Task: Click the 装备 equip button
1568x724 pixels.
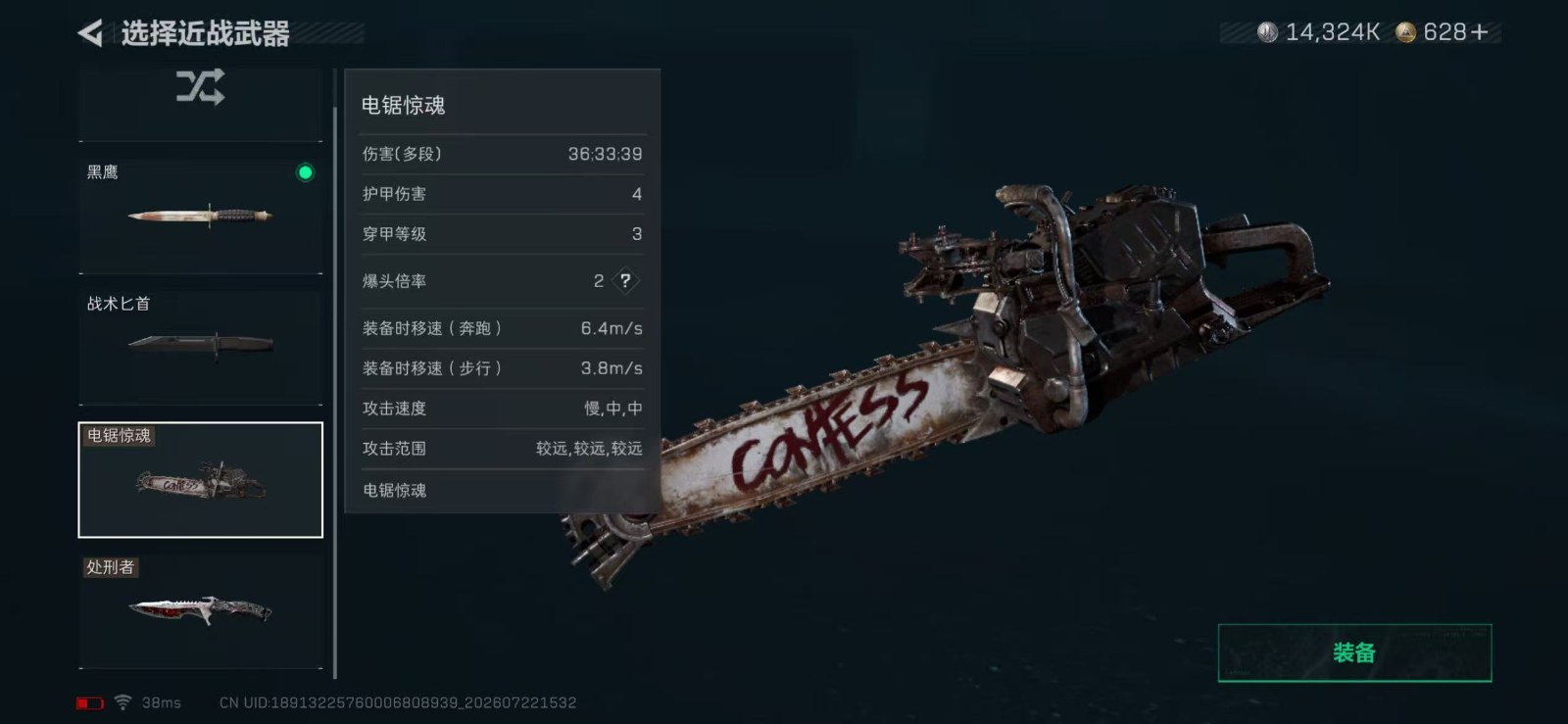Action: [x=1354, y=652]
